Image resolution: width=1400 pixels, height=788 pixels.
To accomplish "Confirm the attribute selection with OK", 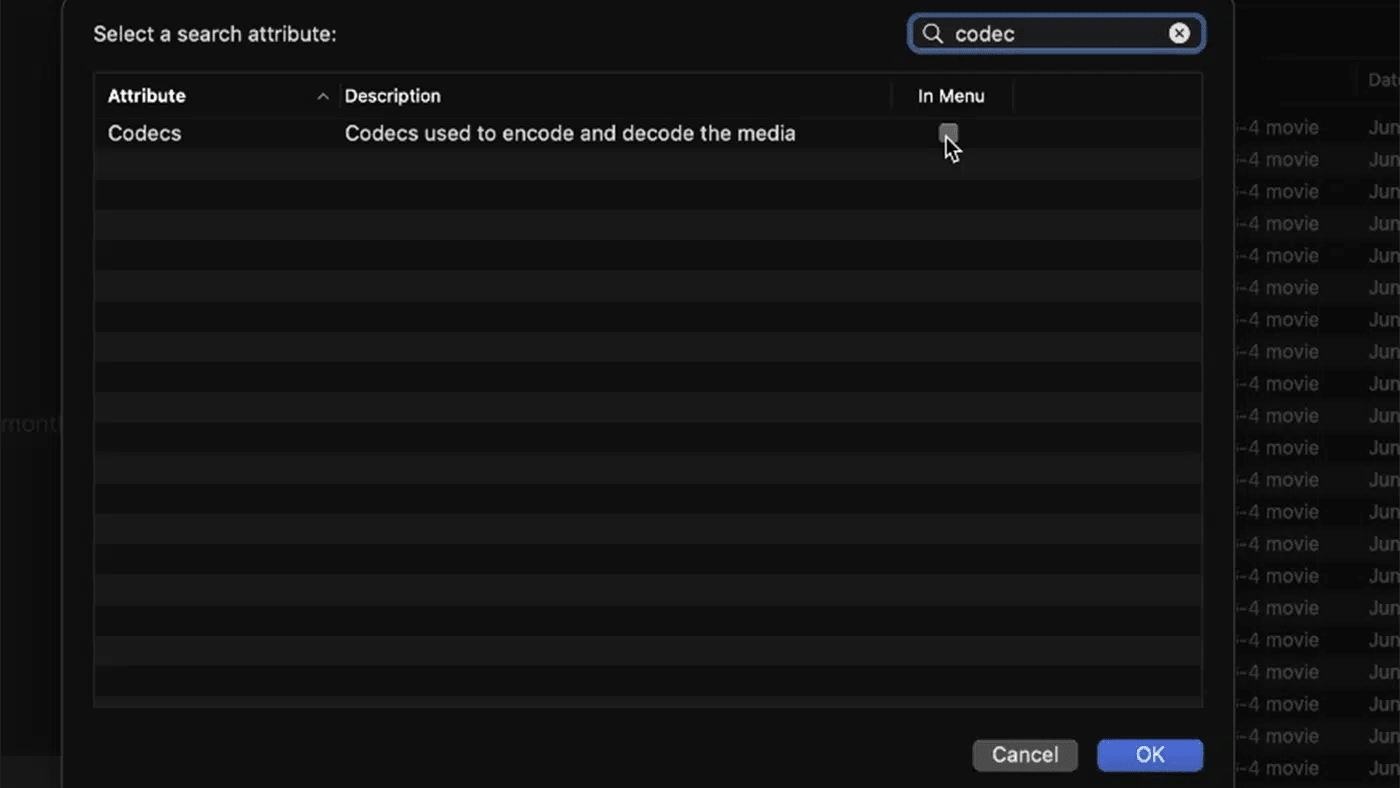I will click(1149, 755).
